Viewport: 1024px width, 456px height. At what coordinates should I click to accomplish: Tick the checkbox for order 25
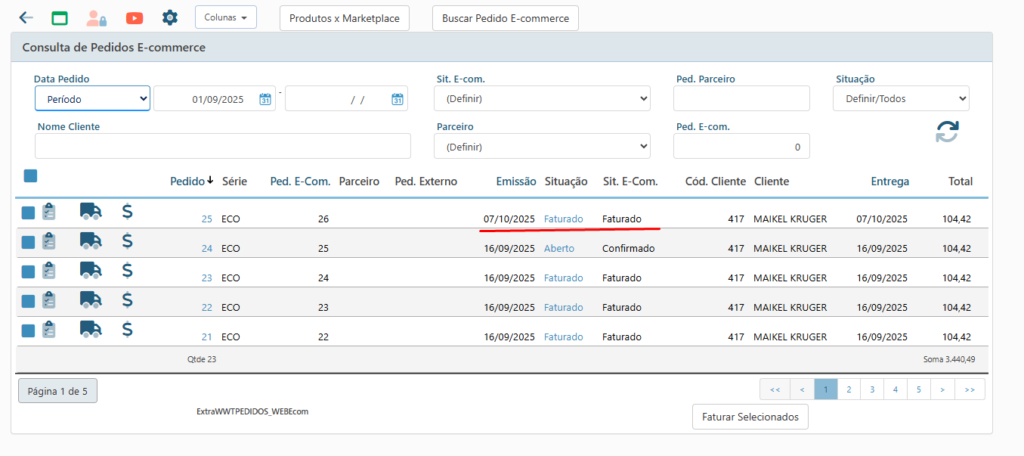tap(28, 213)
